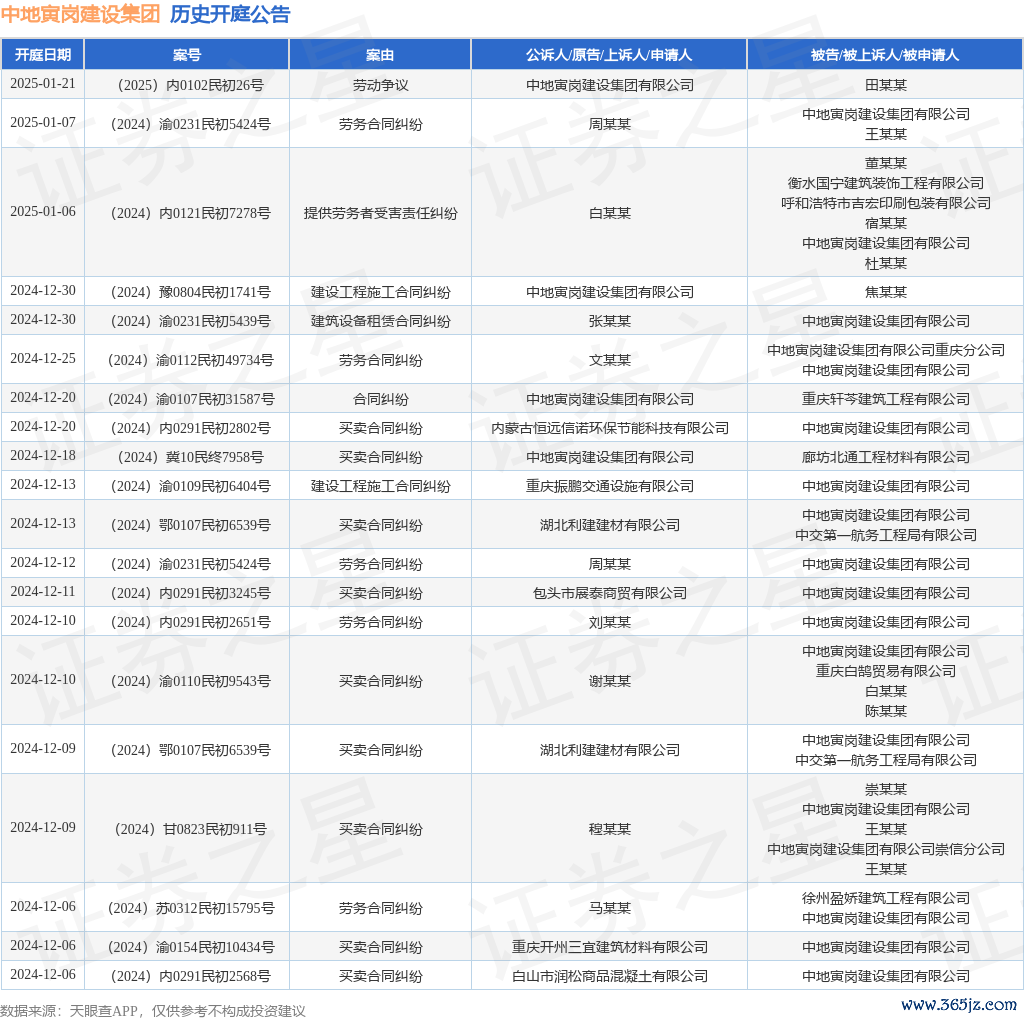
Task: Click the 案由 column header
Action: (380, 55)
